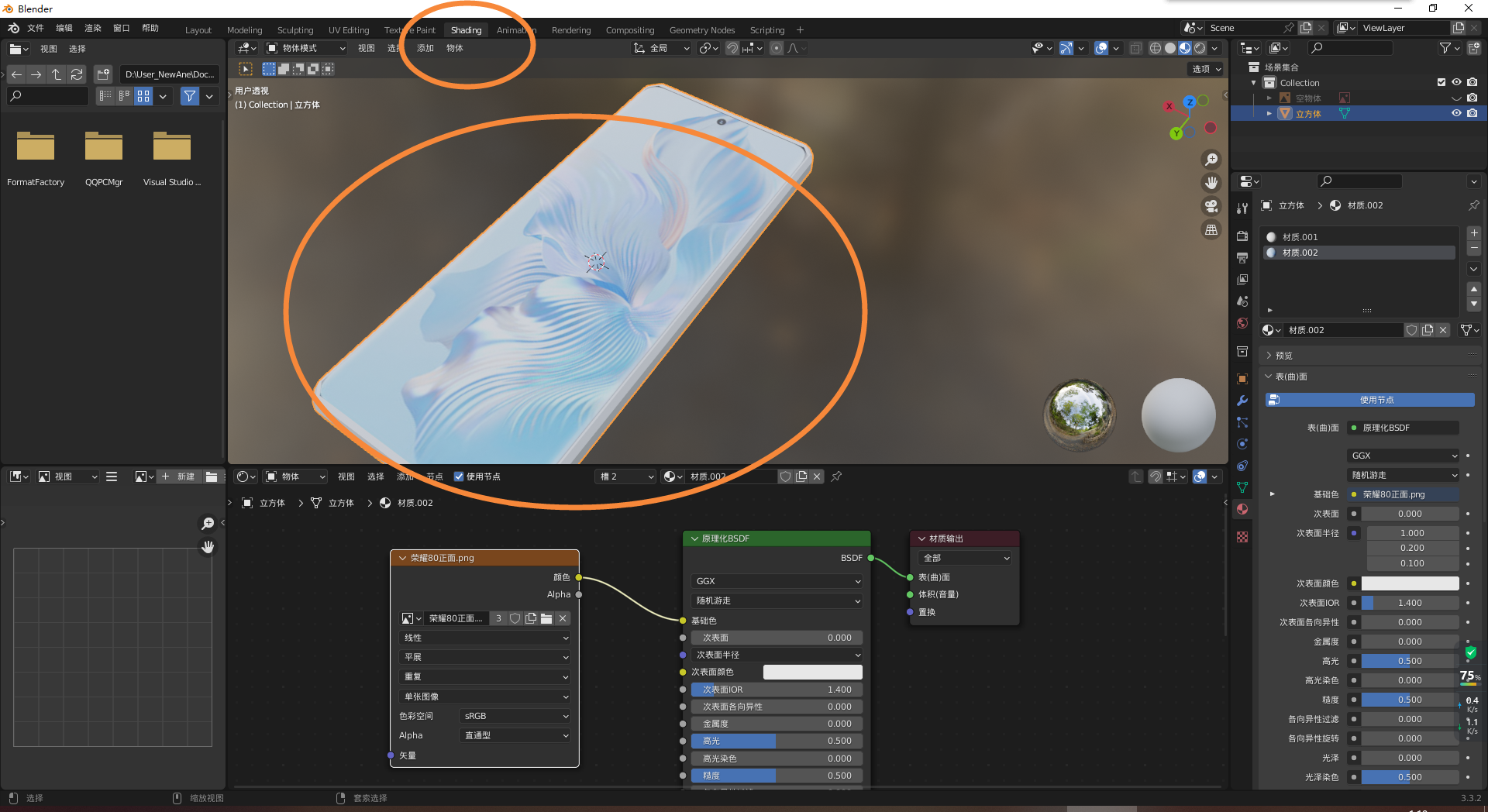Screen dimensions: 1488x812
Task: Click the file browser filter funnel icon
Action: pos(190,96)
